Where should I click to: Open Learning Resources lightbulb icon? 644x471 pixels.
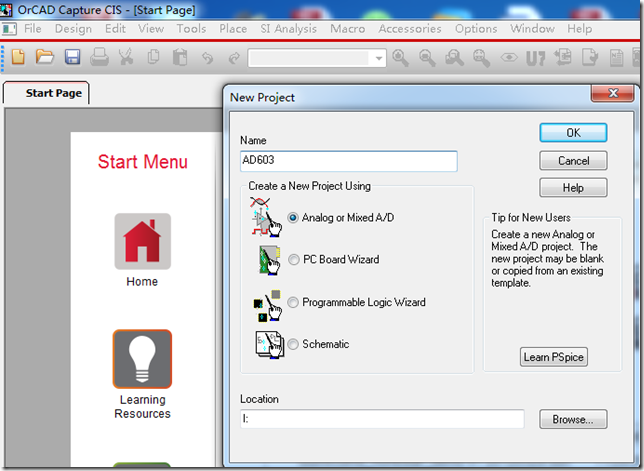[x=142, y=359]
